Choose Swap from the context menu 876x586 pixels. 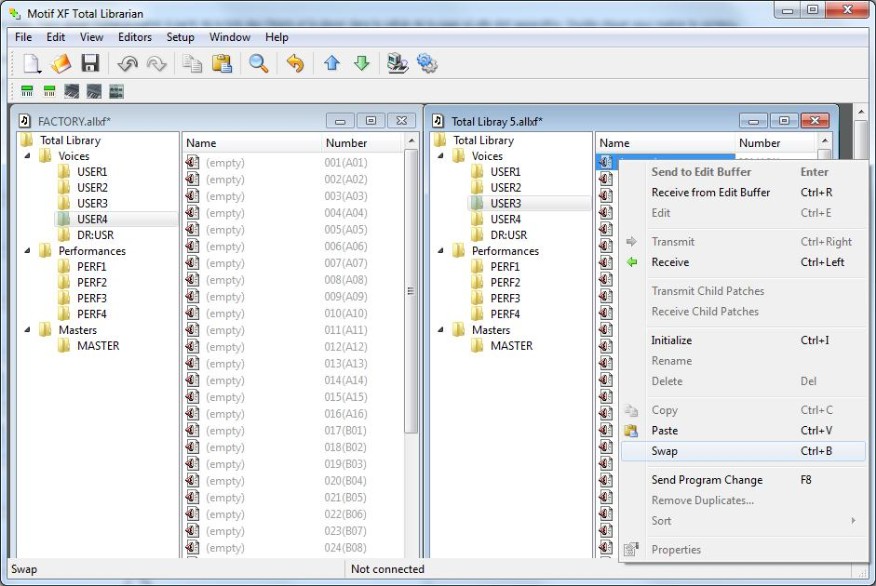[x=743, y=451]
